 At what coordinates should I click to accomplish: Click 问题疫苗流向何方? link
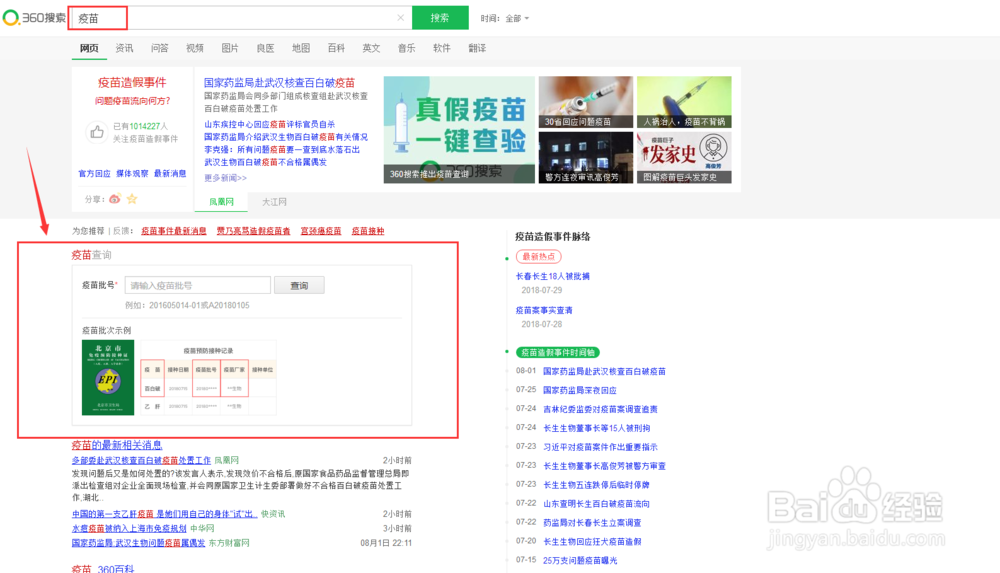pyautogui.click(x=133, y=101)
